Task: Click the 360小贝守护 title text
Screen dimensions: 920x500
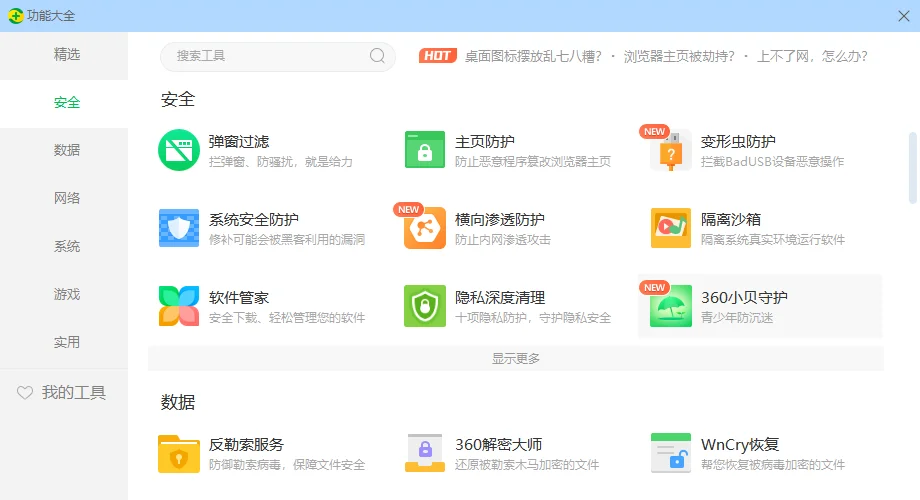Action: (744, 298)
